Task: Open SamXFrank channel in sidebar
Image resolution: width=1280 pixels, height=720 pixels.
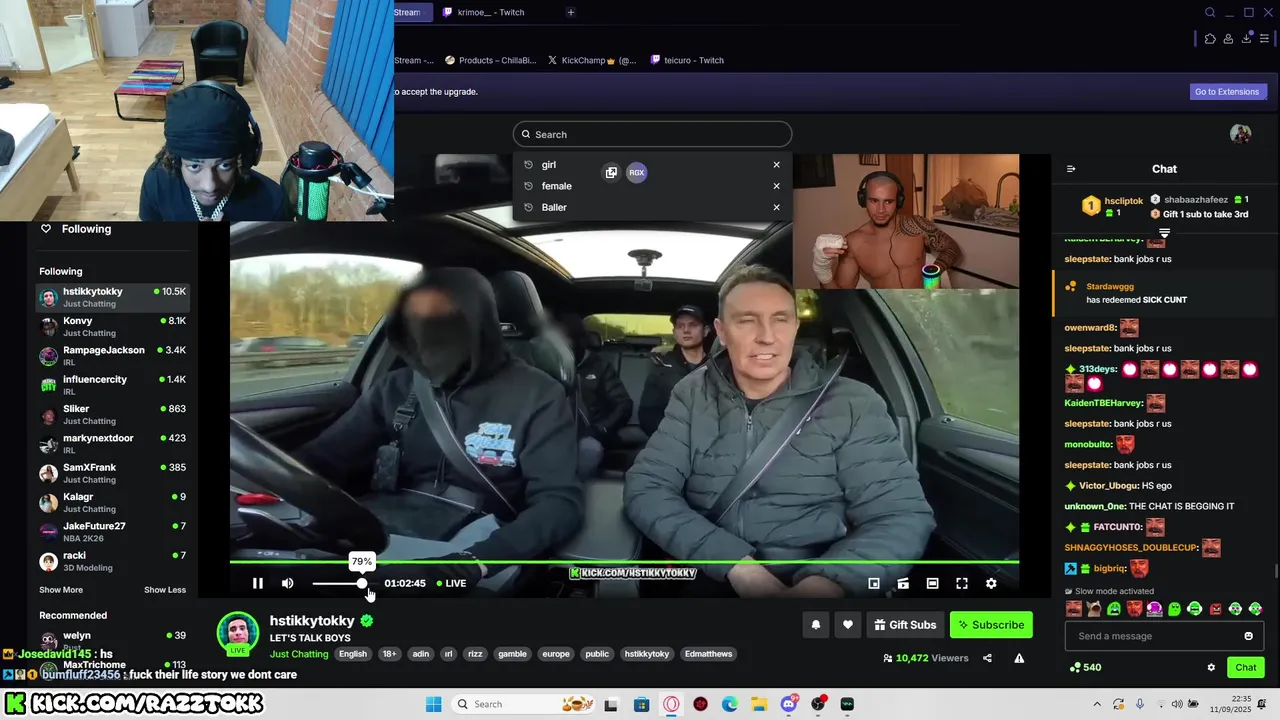Action: (113, 473)
